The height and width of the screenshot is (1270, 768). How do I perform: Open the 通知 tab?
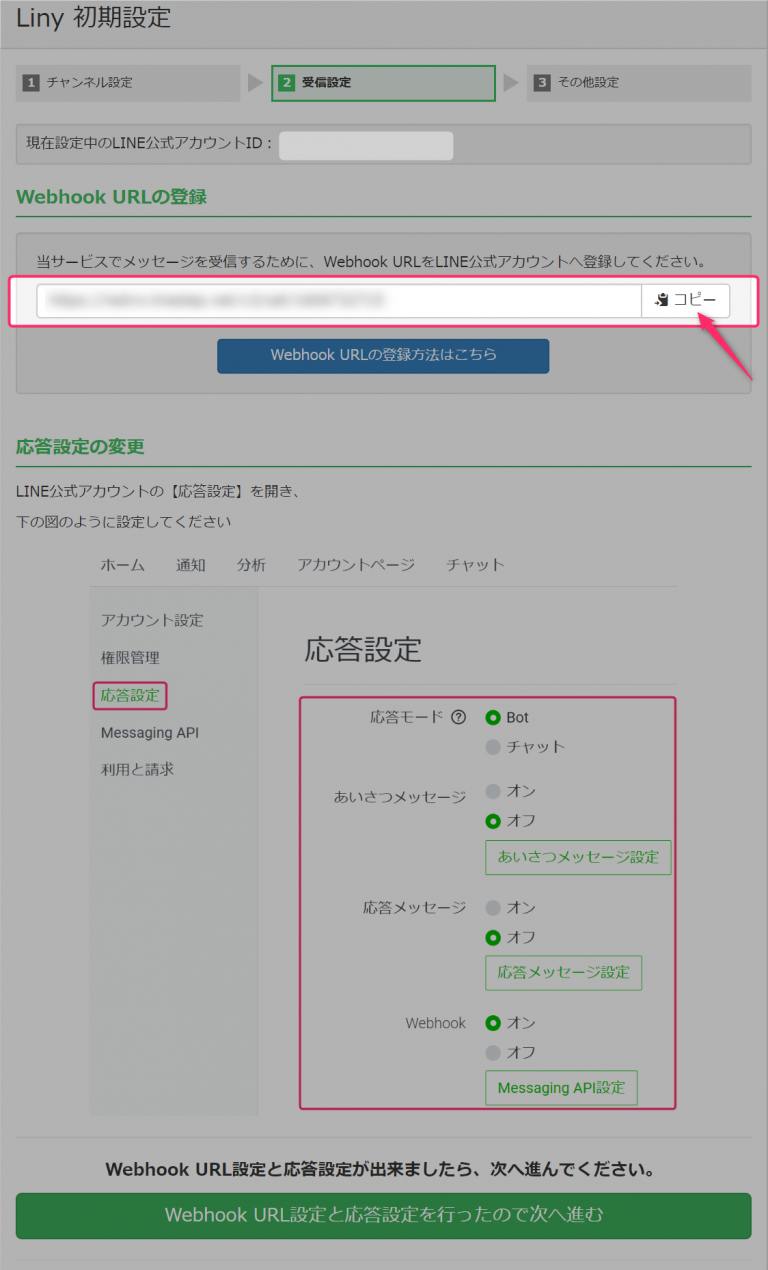click(191, 565)
